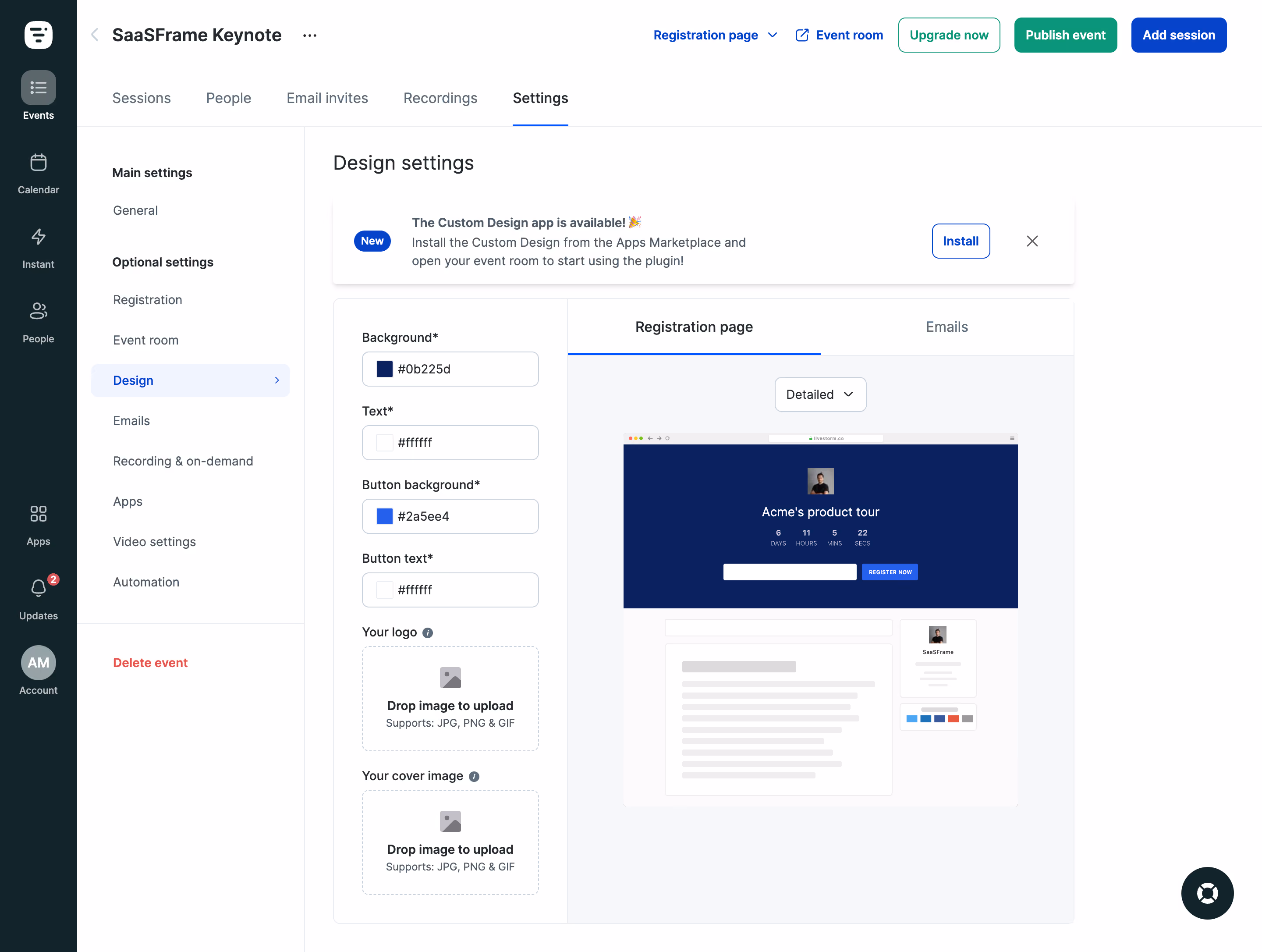Click the Button text hex field
The height and width of the screenshot is (952, 1262).
(x=450, y=590)
